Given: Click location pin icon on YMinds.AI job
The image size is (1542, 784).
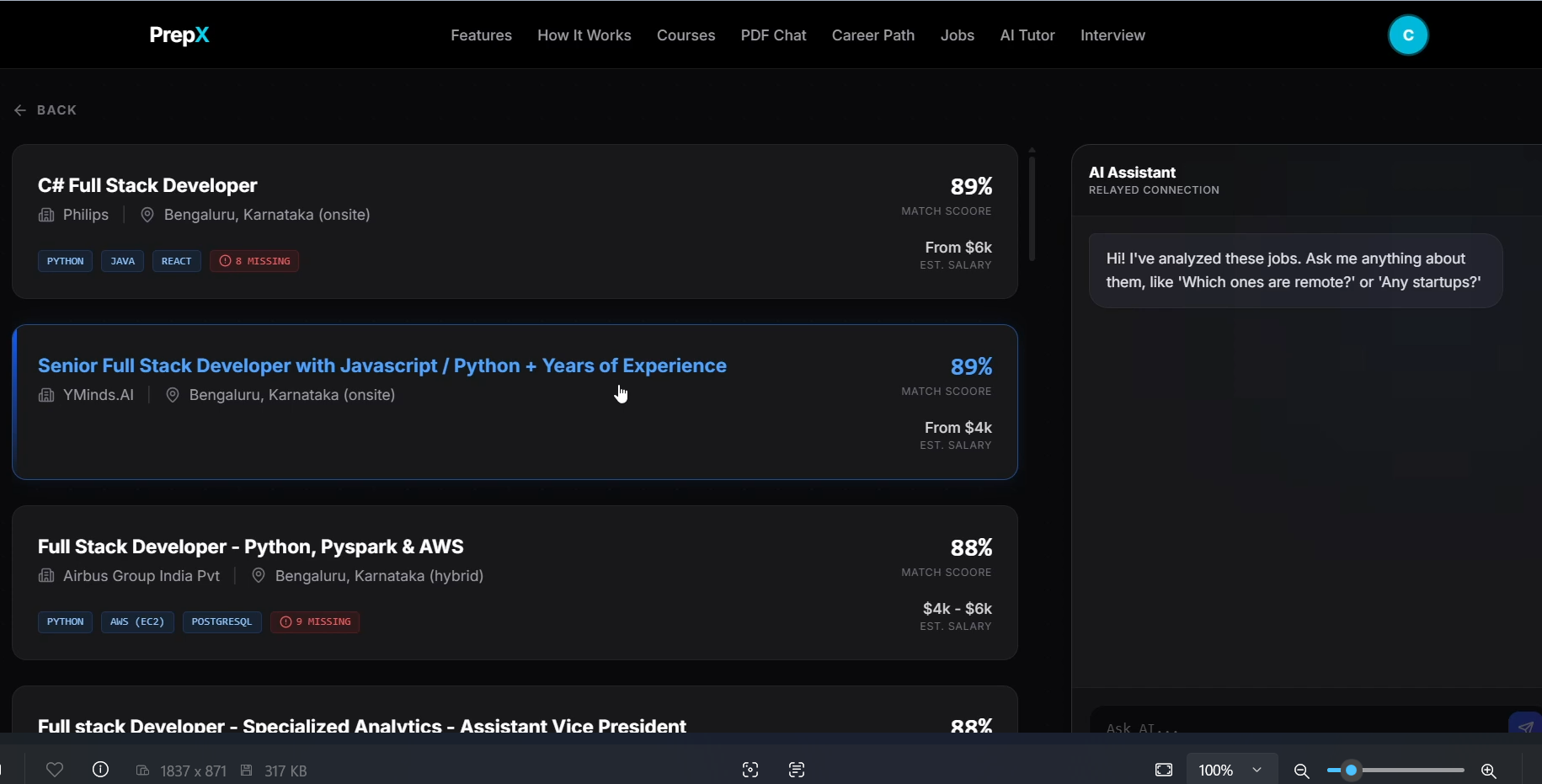Looking at the screenshot, I should click(x=172, y=396).
